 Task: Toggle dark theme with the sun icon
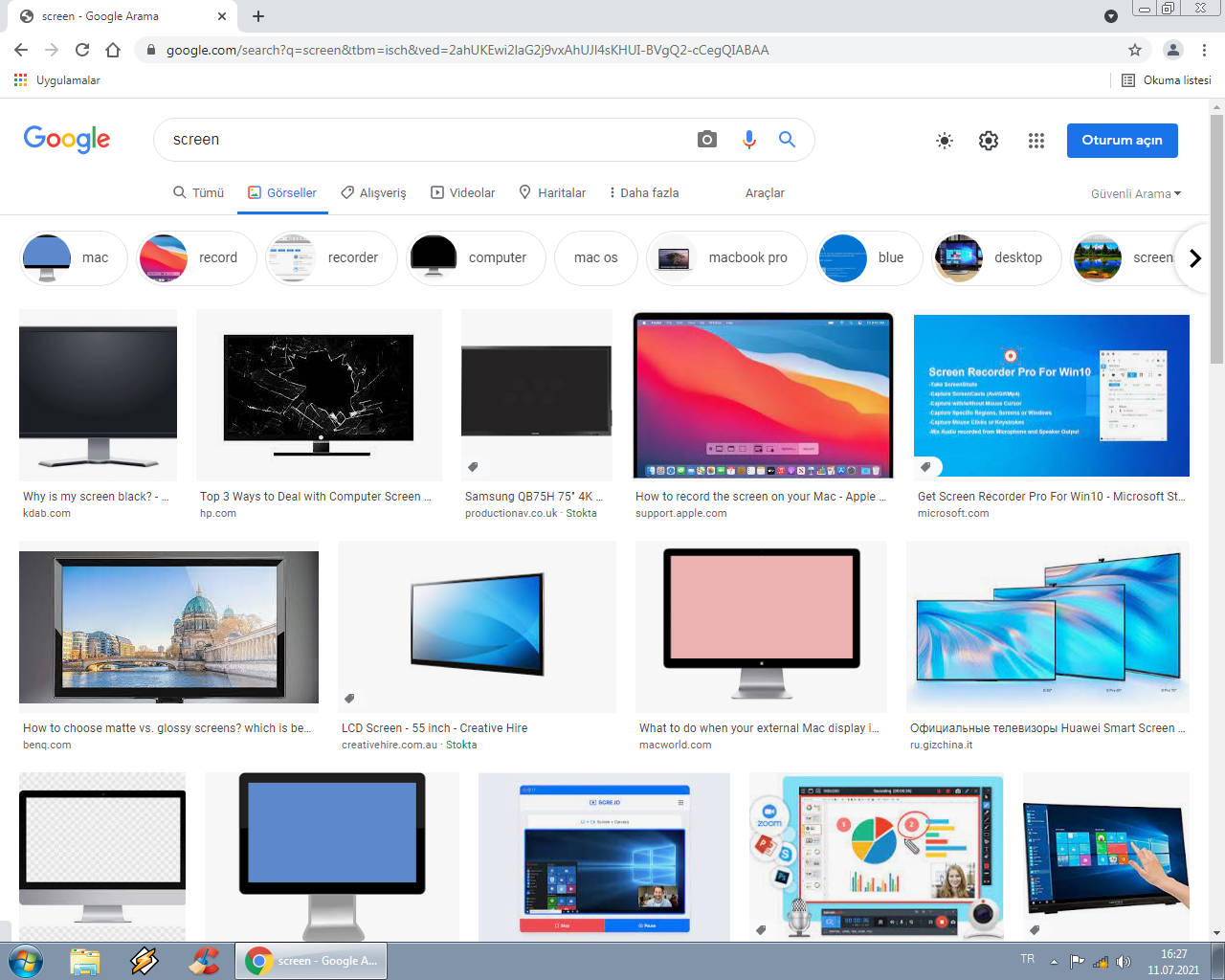[x=945, y=141]
